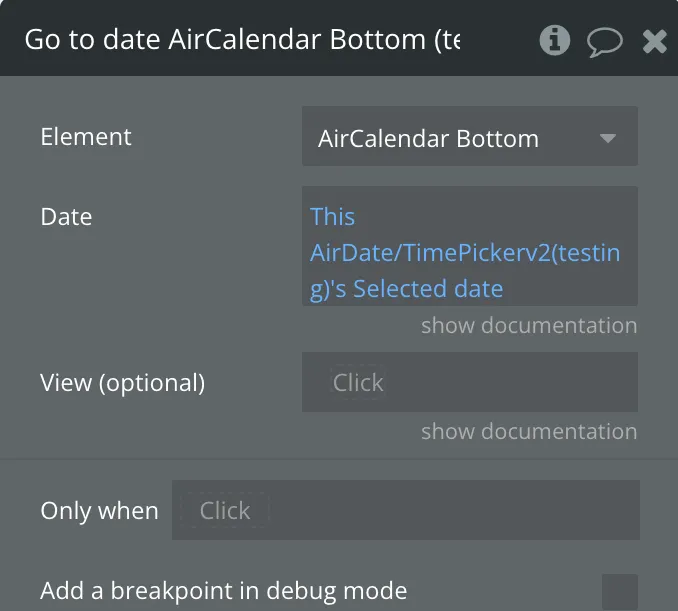The width and height of the screenshot is (678, 611).
Task: Click the View (optional) label
Action: pos(122,382)
